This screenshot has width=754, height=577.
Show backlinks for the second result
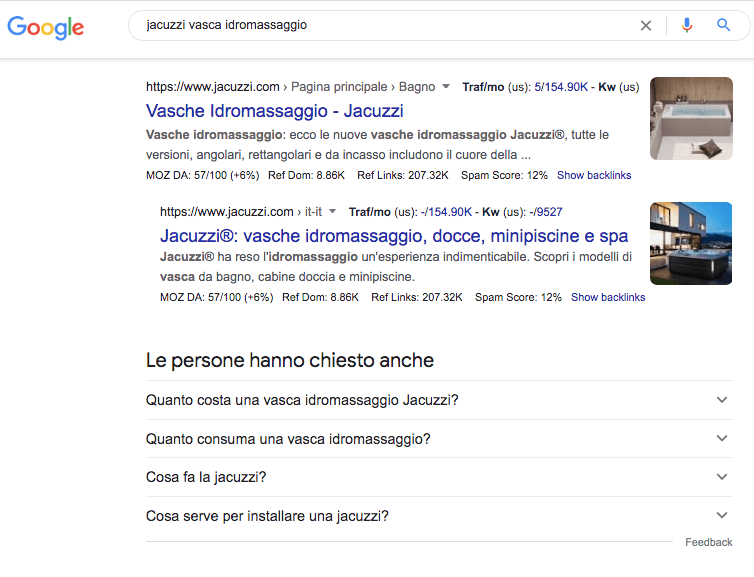pyautogui.click(x=608, y=297)
